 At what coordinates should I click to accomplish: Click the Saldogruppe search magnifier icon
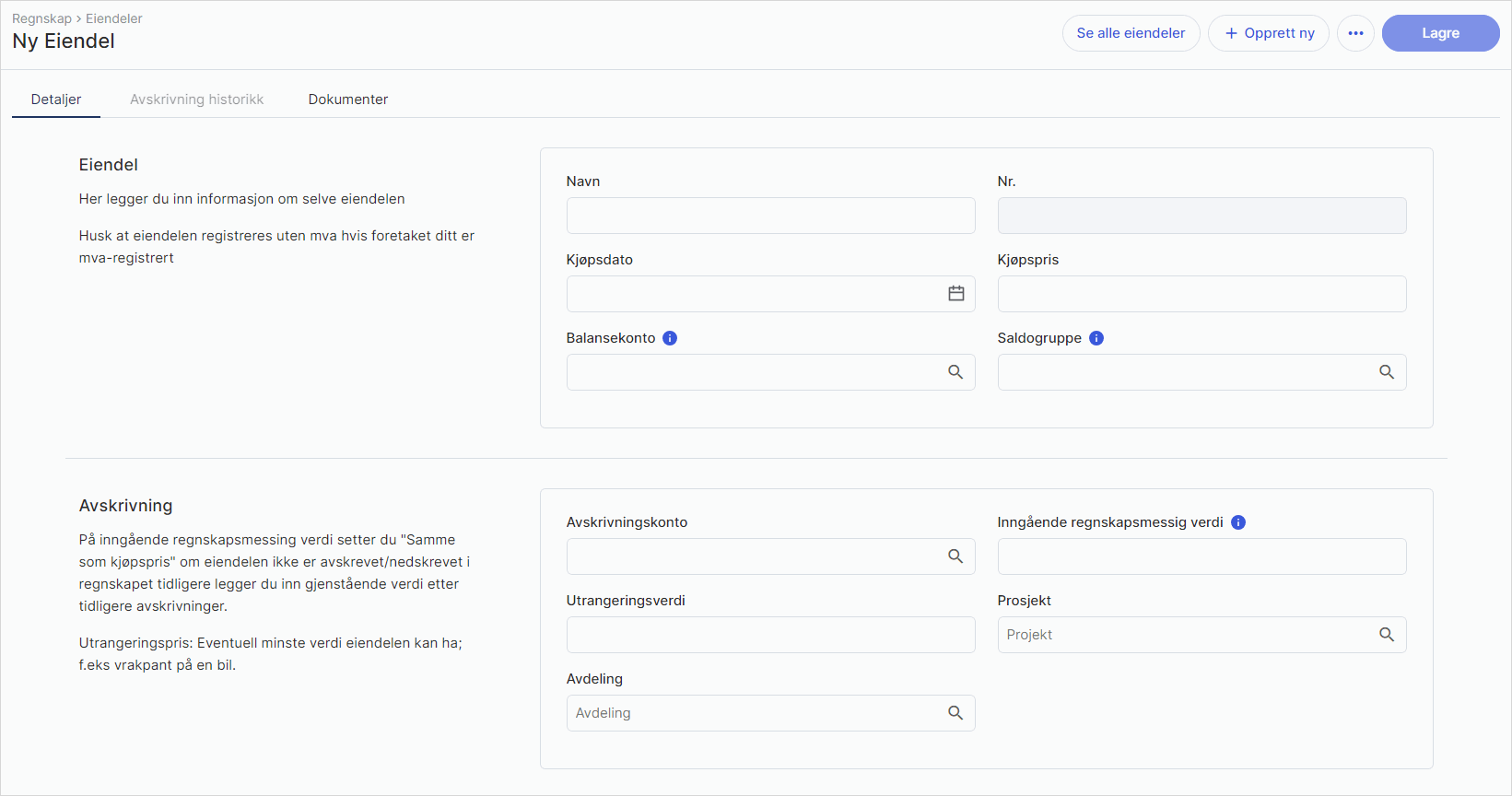1387,372
